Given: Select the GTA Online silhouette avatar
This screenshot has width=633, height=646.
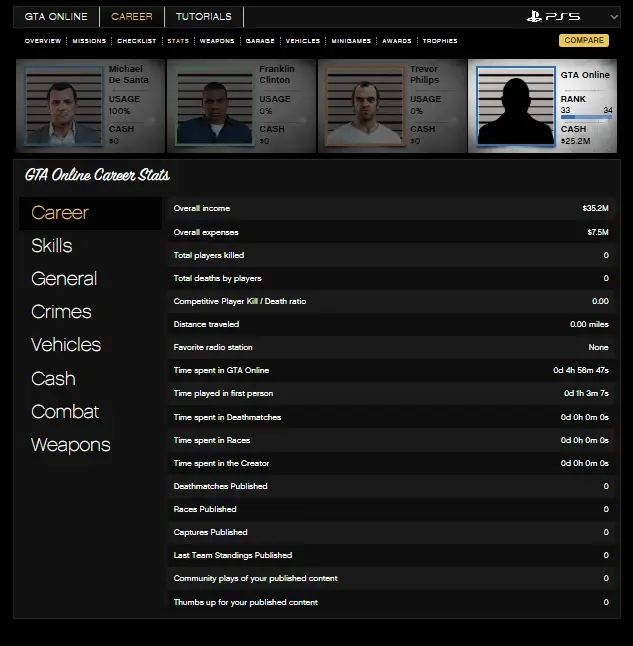Looking at the screenshot, I should 515,106.
